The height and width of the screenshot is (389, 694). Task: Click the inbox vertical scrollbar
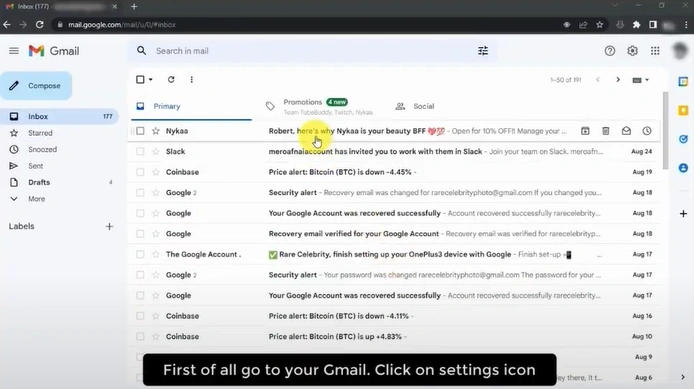[665, 131]
